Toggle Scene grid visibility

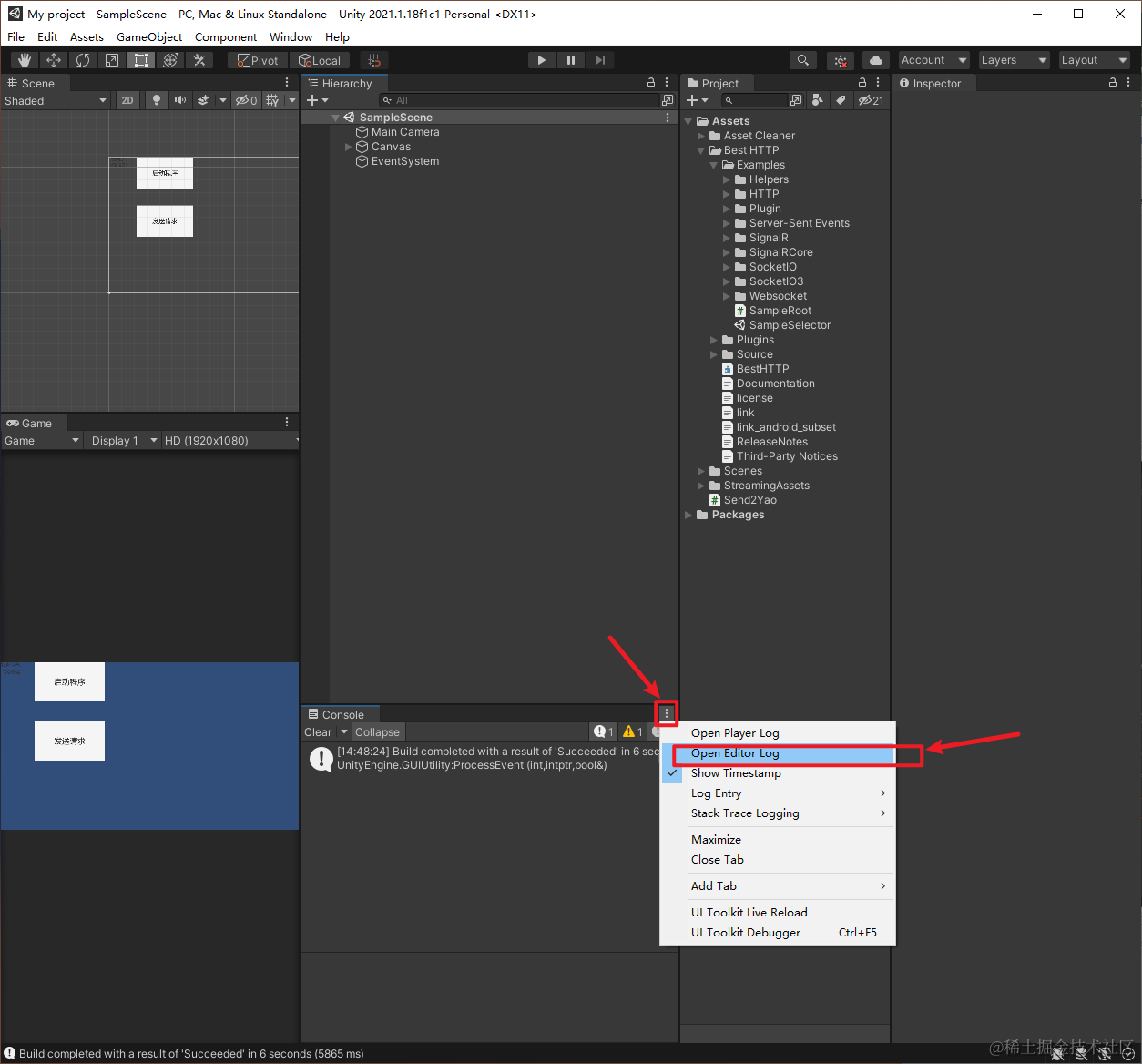tap(272, 100)
